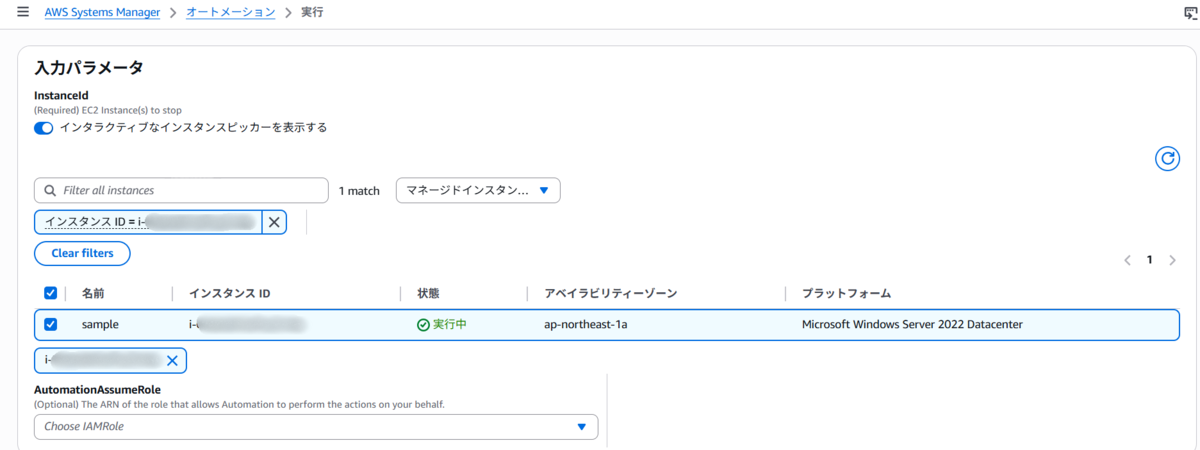The image size is (1200, 450).
Task: Go to previous page of instances
Action: tap(1127, 260)
